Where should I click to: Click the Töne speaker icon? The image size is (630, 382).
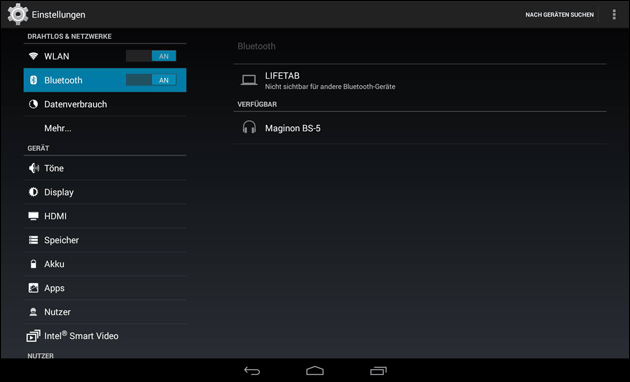[34, 168]
